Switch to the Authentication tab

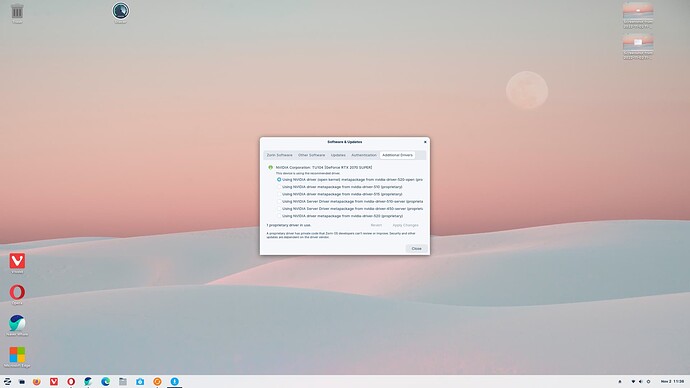[x=364, y=155]
